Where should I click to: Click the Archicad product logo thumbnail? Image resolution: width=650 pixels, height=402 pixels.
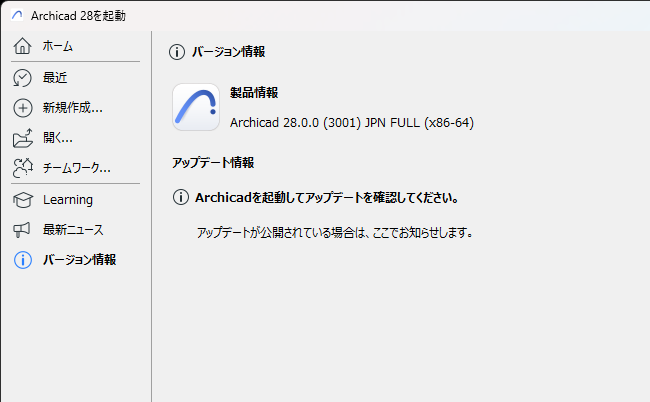click(x=196, y=107)
